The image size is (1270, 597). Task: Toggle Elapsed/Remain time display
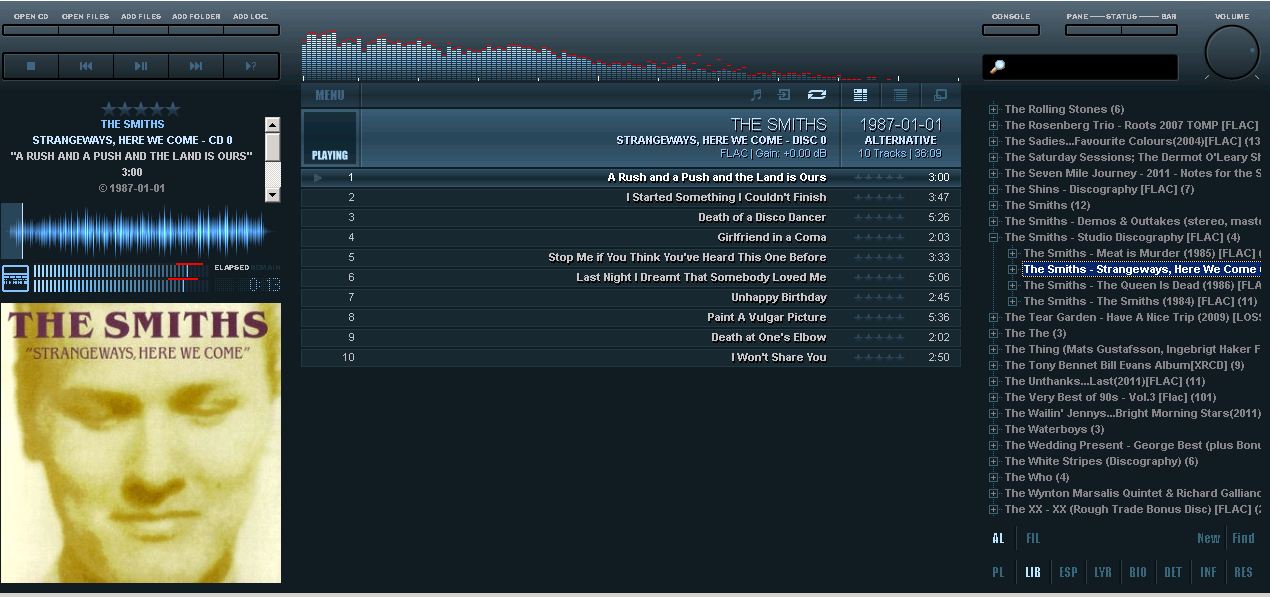[x=247, y=268]
